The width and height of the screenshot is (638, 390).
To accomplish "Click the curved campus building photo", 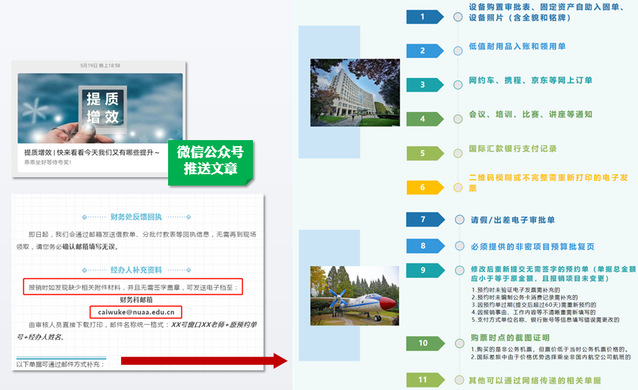I will [355, 92].
